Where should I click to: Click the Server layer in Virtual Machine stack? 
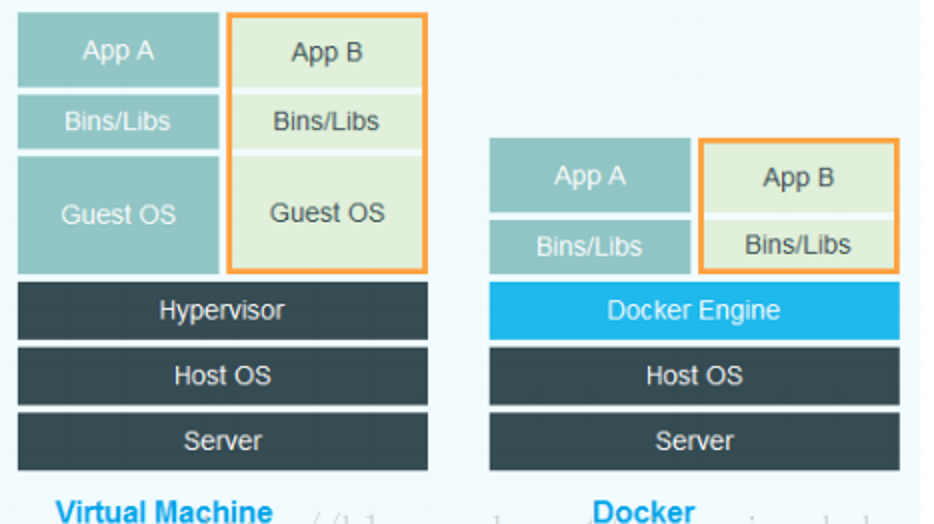(222, 441)
